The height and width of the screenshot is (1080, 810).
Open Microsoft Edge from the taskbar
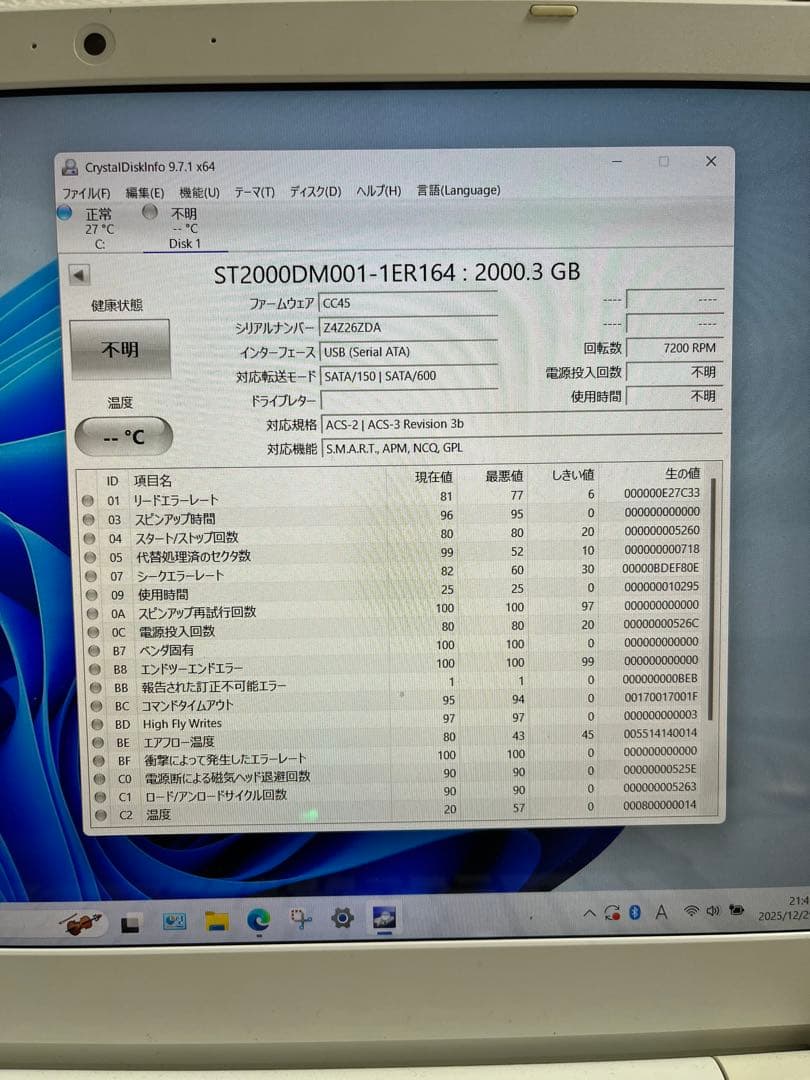[x=259, y=920]
